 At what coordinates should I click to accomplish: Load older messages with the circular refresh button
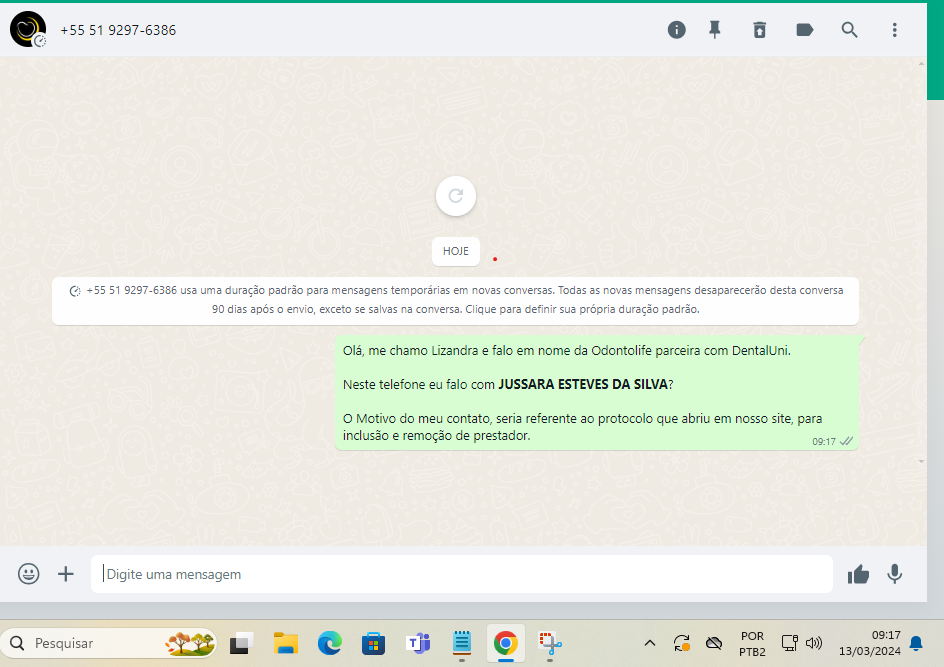(x=456, y=196)
